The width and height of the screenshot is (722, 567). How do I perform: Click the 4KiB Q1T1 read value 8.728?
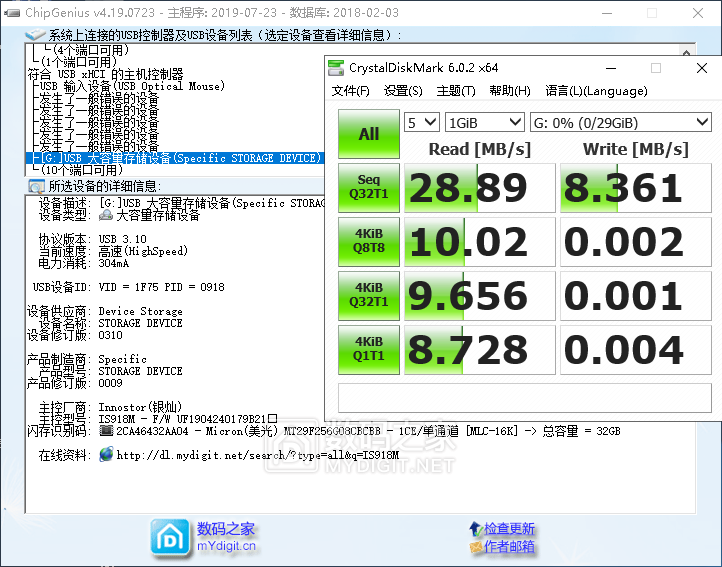(479, 350)
